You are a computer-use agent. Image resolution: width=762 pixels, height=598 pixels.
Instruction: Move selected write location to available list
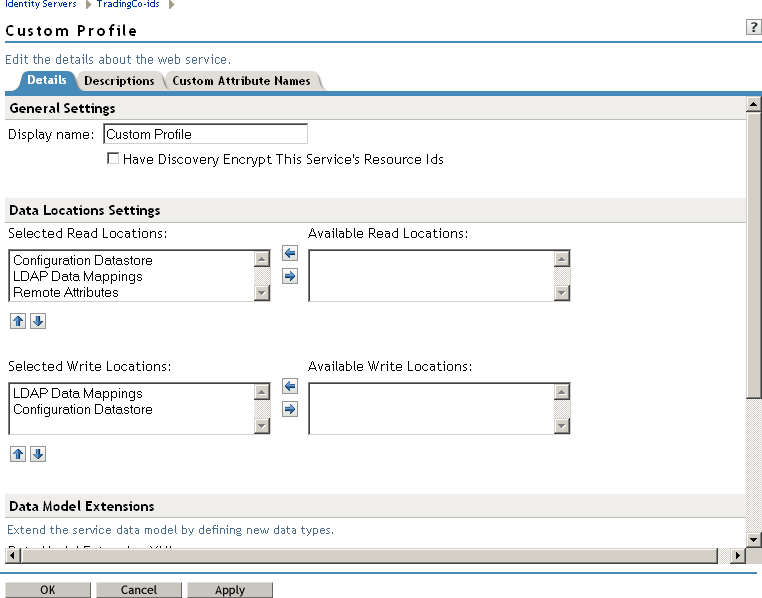tap(290, 409)
